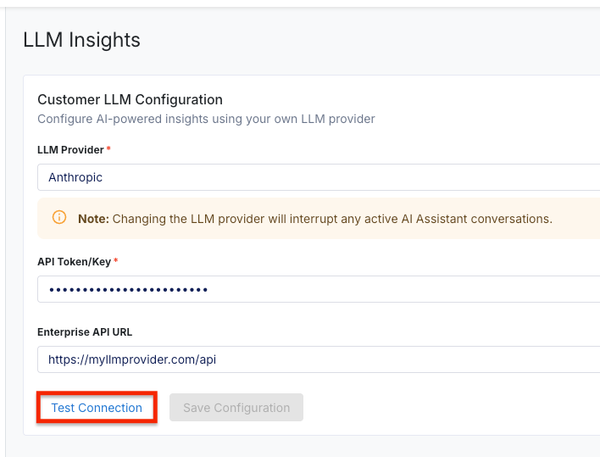Screen dimensions: 600x457
Task: Open the LLM Provider dropdown
Action: pyautogui.click(x=318, y=177)
